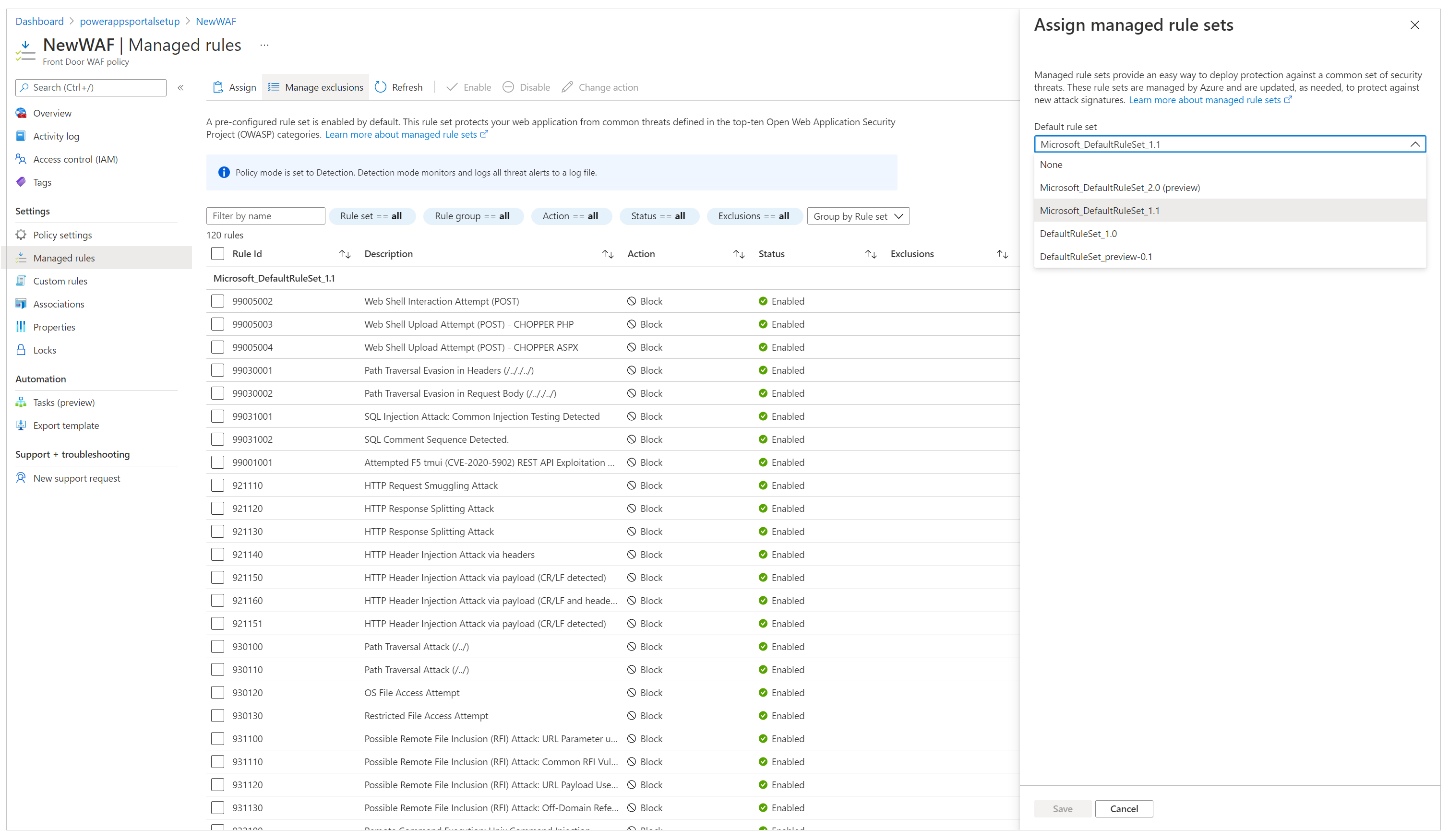Click Save to apply rule set
This screenshot has width=1449, height=840.
(1062, 808)
